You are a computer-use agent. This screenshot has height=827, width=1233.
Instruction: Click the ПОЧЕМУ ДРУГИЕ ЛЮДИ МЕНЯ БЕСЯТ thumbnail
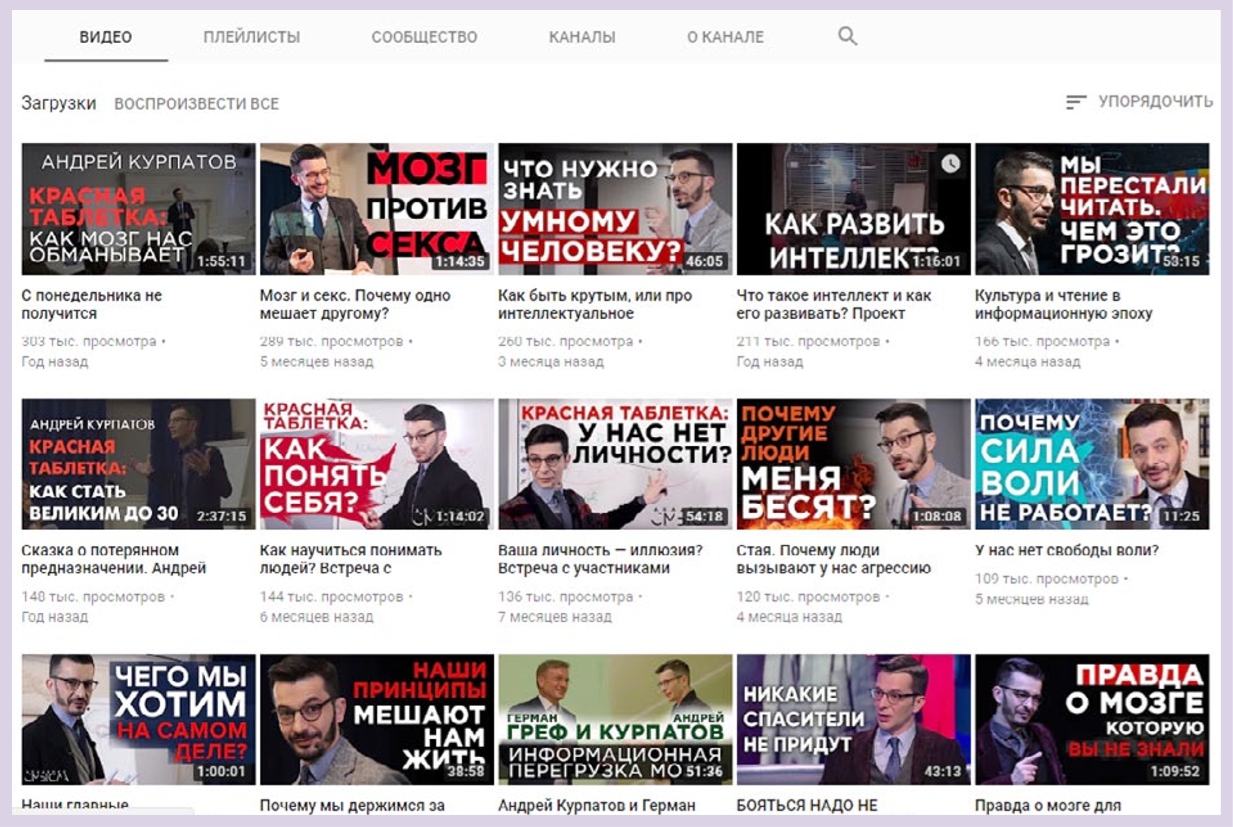(x=853, y=464)
